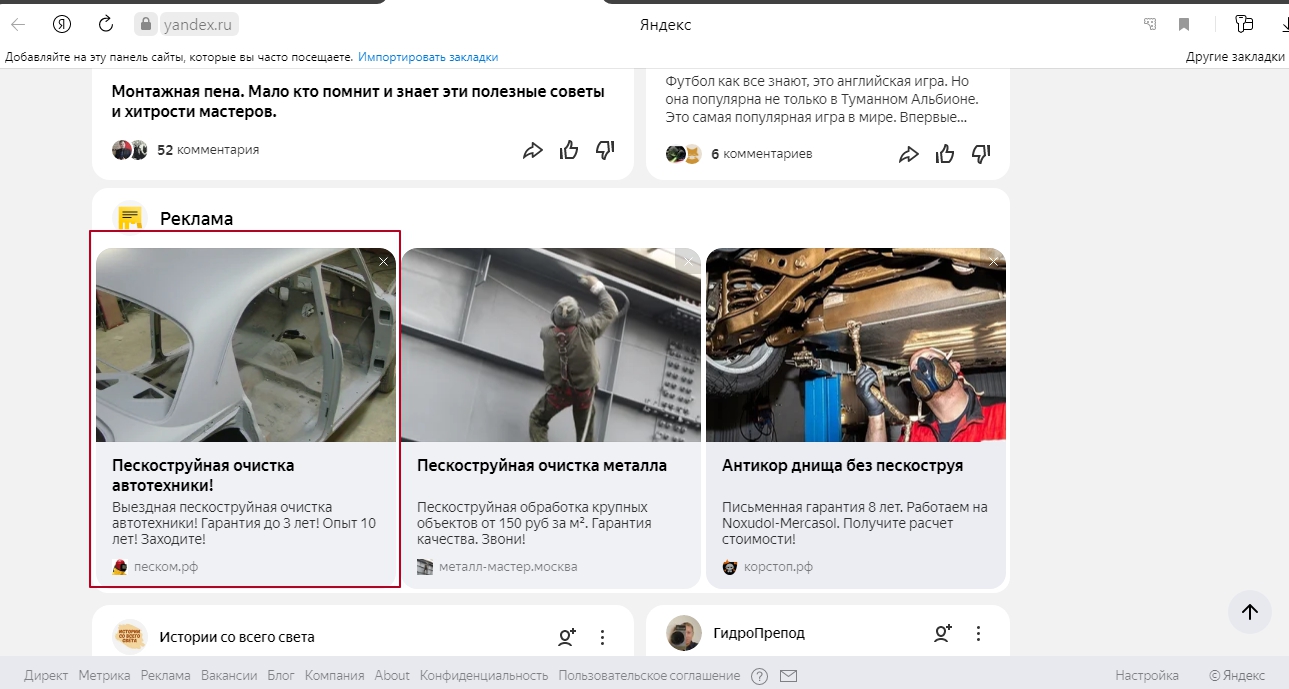The width and height of the screenshot is (1289, 689).
Task: Open the translate page icon in toolbar
Action: 1151,24
